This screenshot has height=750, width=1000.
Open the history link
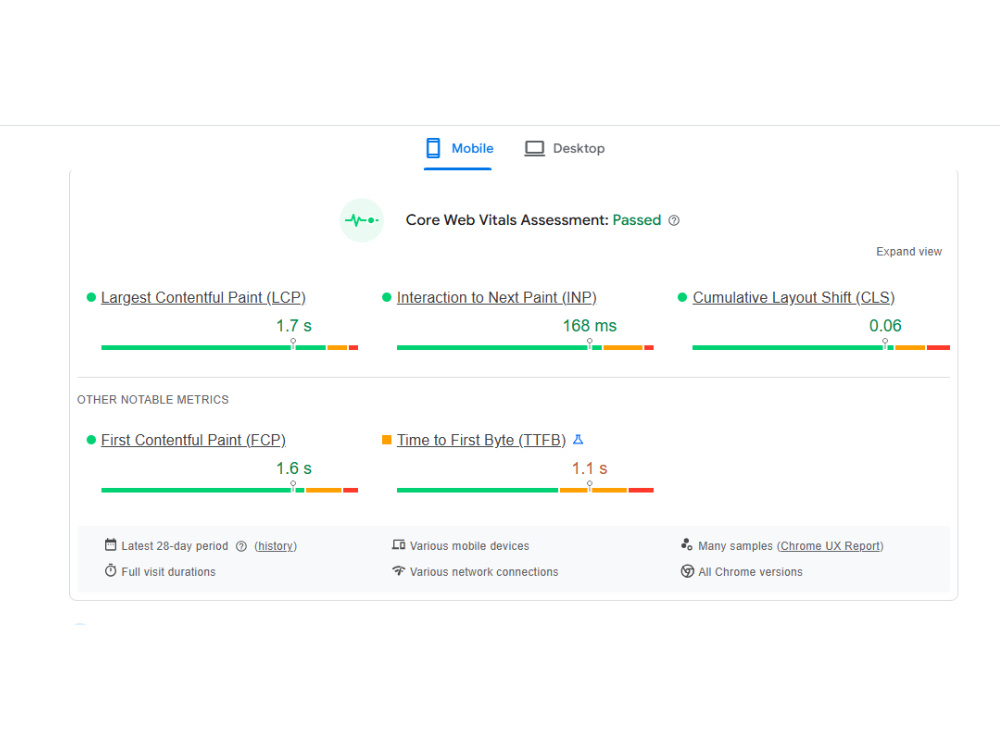pos(276,546)
